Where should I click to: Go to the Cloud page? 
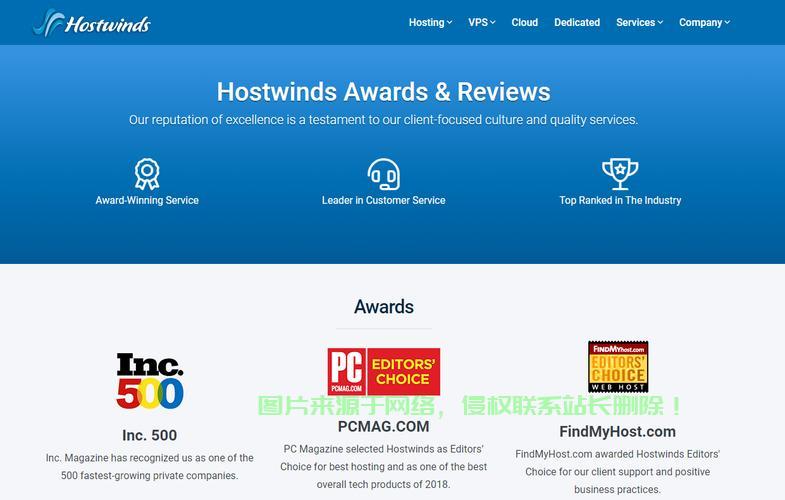(525, 22)
